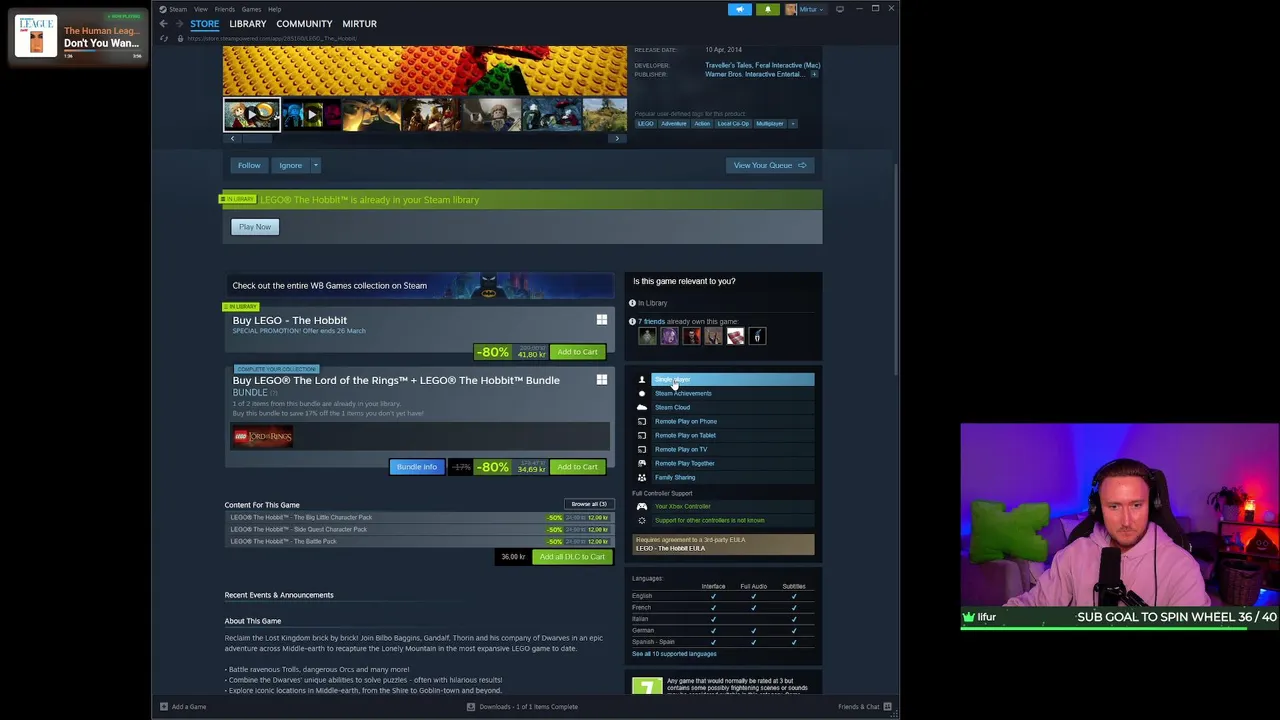Click the Xbox controller icon
The image size is (1280, 720).
[x=642, y=506]
